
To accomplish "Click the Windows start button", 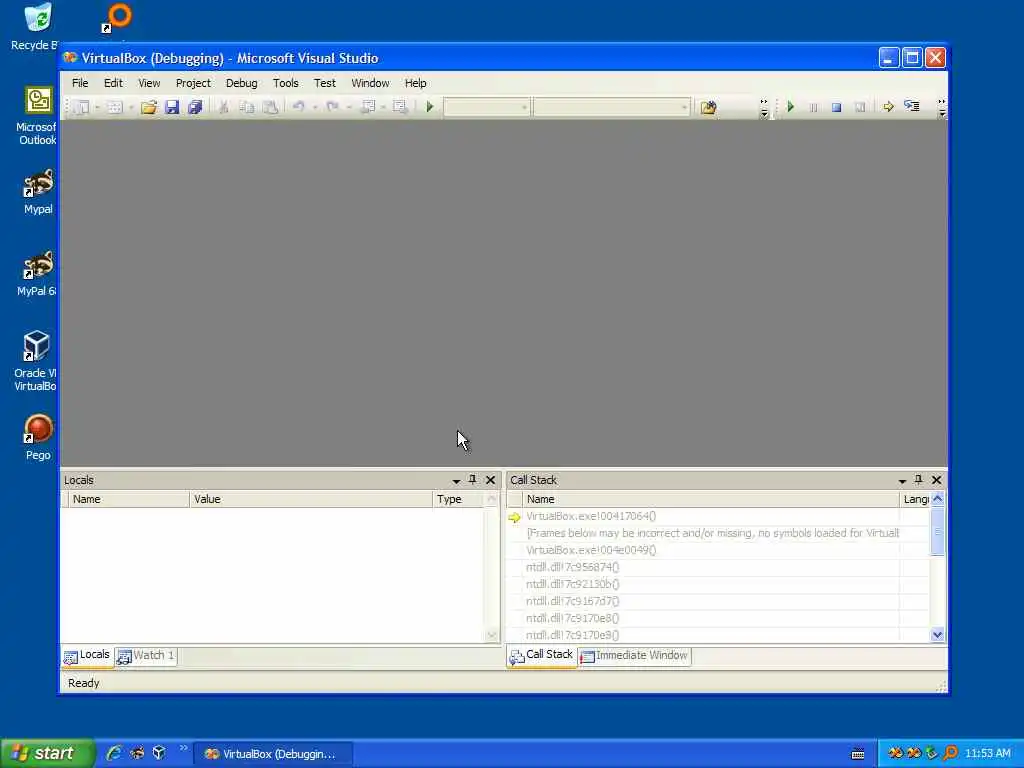I will point(47,754).
